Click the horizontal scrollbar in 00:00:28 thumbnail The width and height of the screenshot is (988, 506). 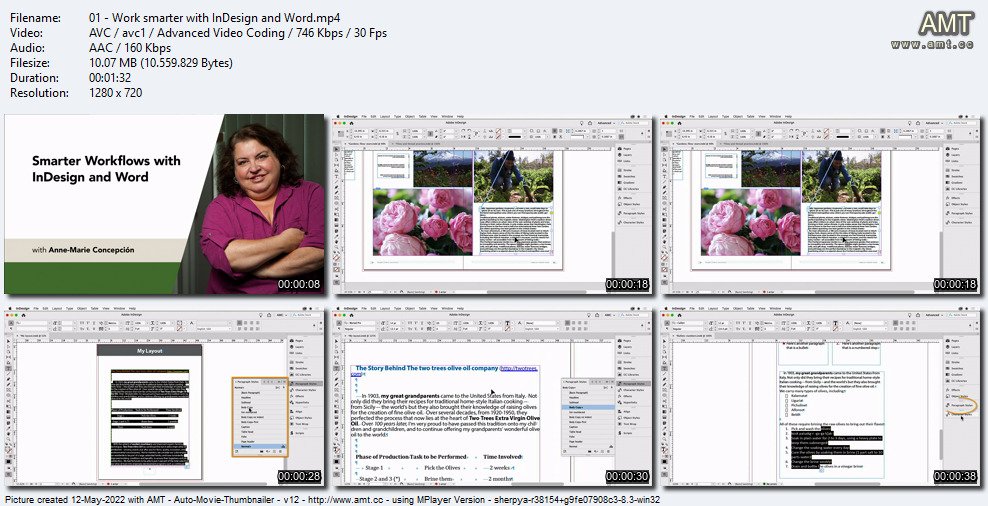pos(202,484)
